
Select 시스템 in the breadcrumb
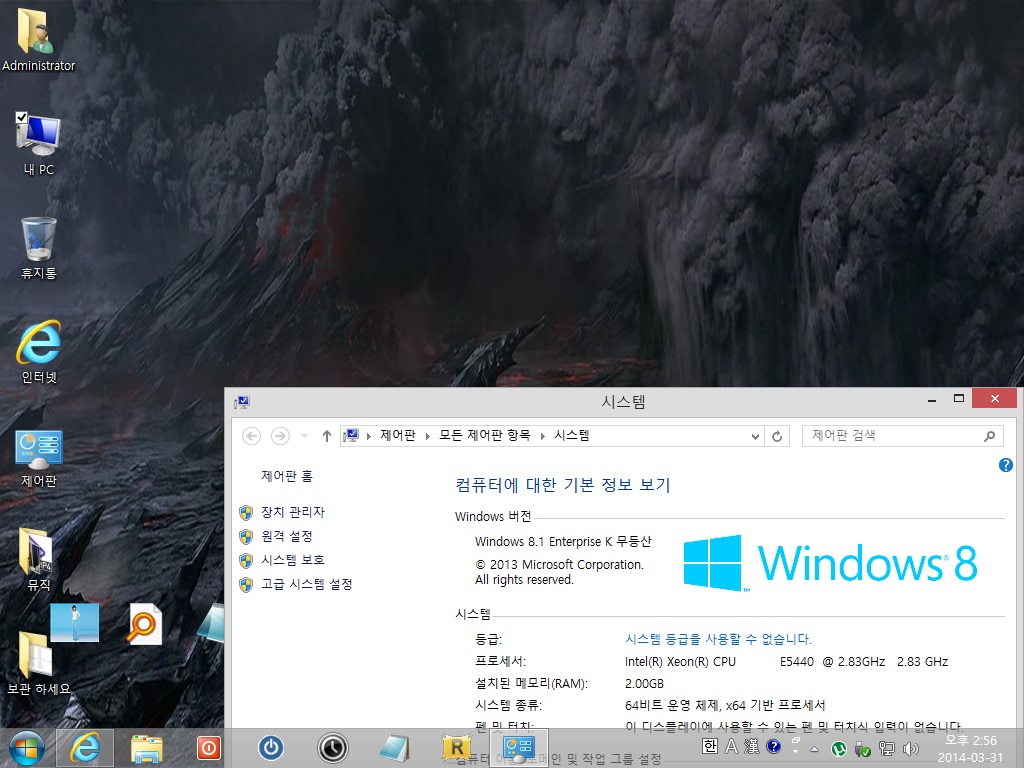click(x=571, y=435)
